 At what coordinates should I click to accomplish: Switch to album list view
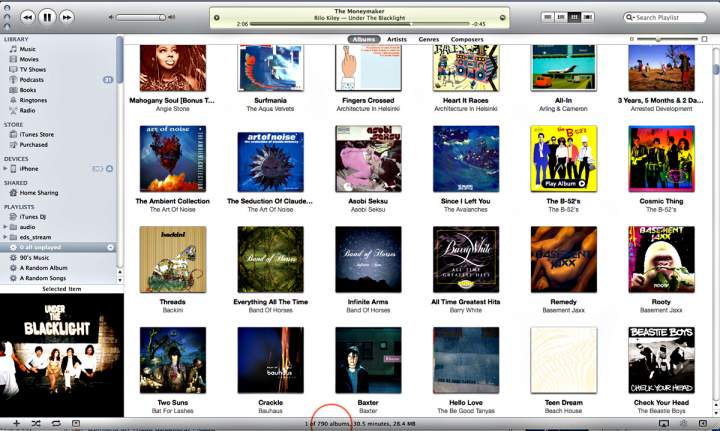point(561,17)
